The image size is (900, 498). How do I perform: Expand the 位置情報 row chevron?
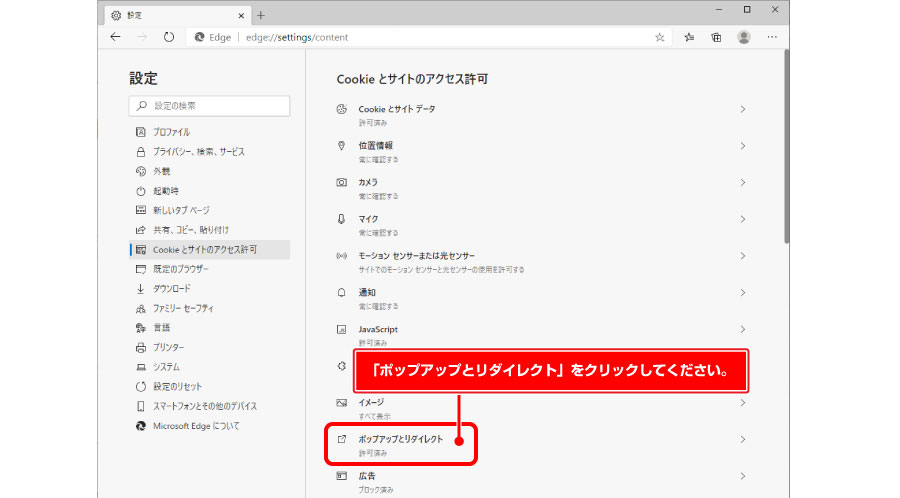743,146
